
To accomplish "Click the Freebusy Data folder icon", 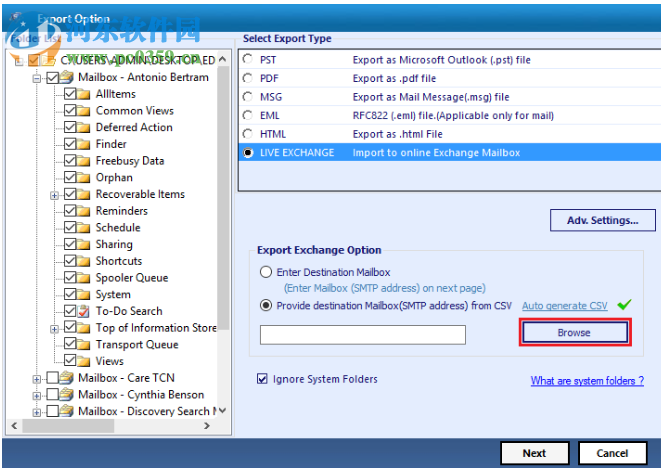I will (83, 161).
